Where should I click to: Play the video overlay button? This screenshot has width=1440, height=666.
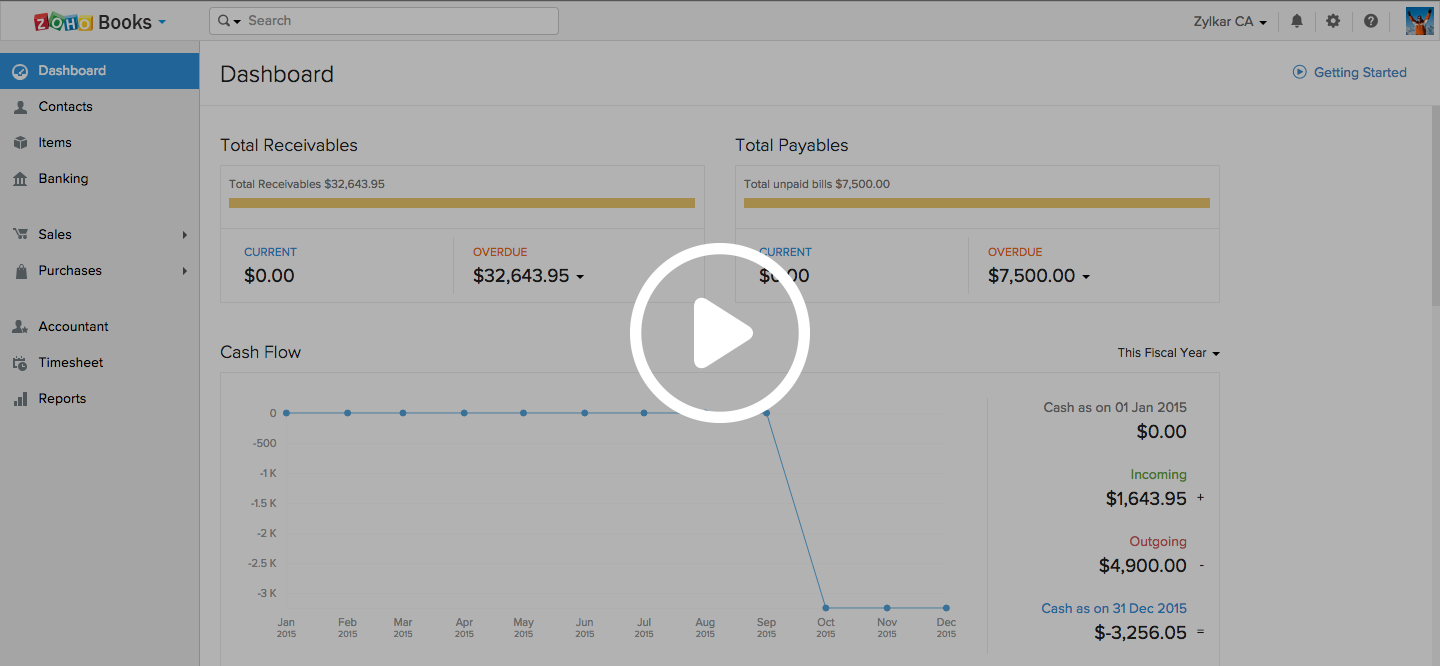pos(719,333)
